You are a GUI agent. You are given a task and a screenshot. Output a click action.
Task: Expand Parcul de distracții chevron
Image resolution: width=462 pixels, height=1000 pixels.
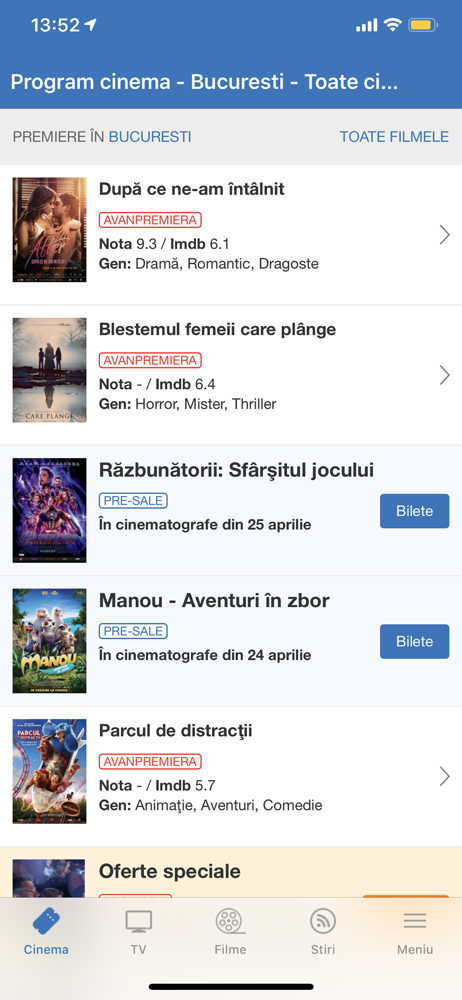[x=445, y=776]
